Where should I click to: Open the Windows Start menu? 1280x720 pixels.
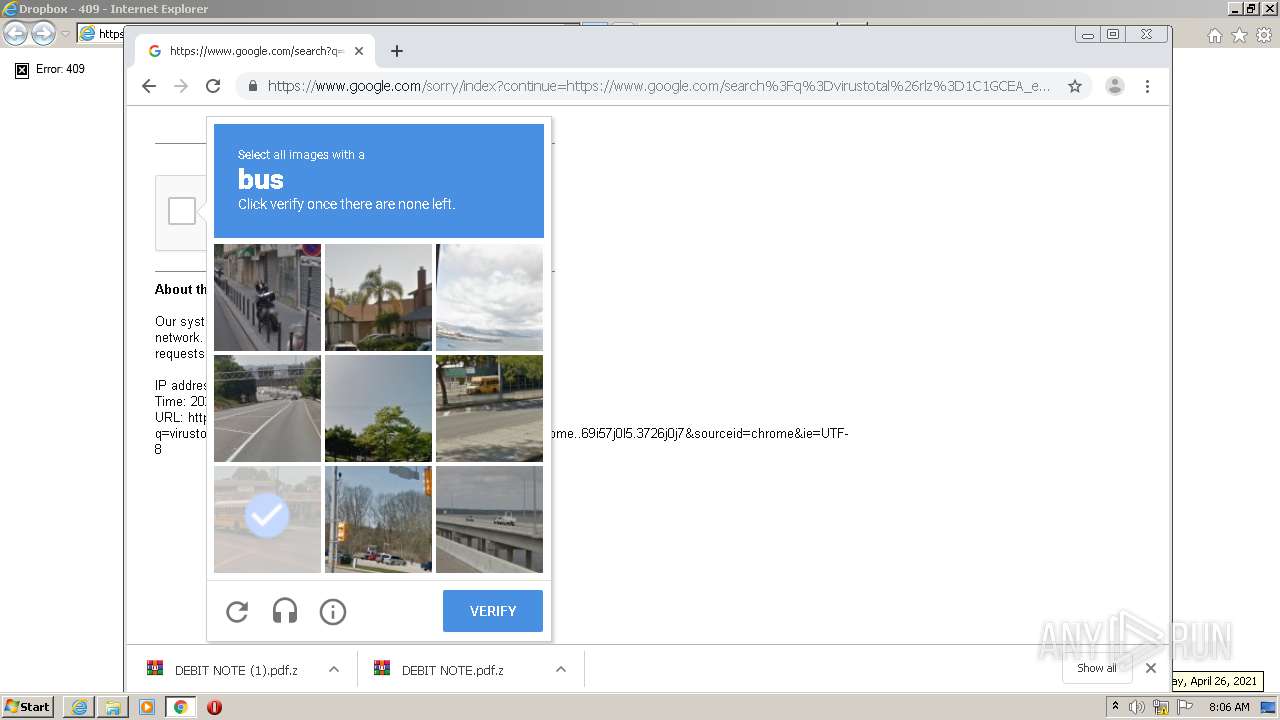point(28,707)
